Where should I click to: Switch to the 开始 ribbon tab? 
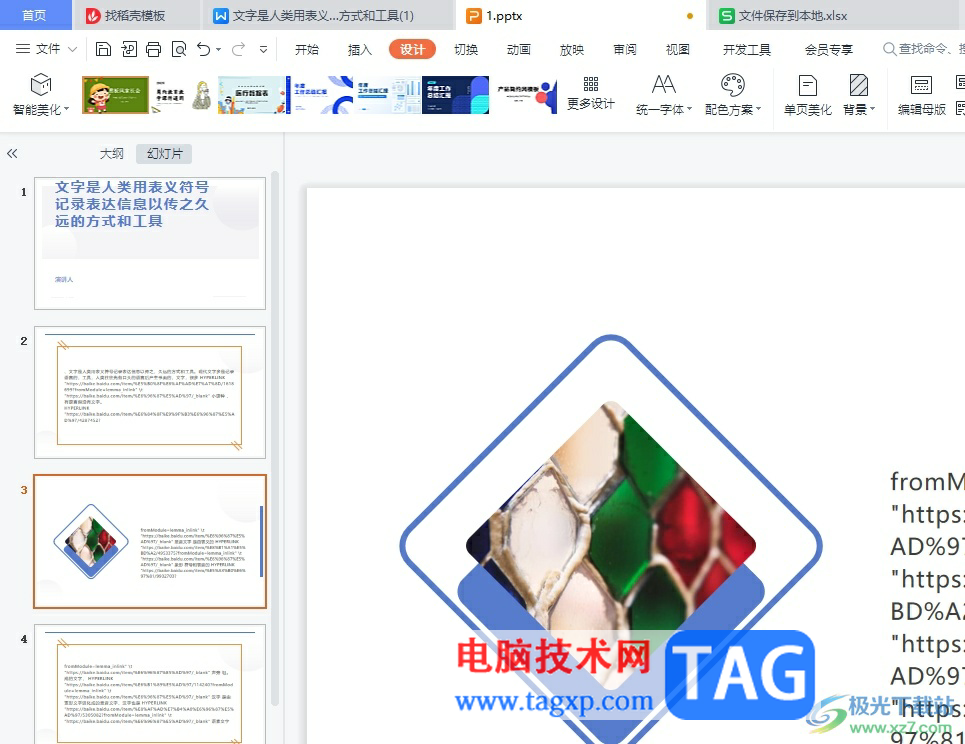(x=306, y=50)
